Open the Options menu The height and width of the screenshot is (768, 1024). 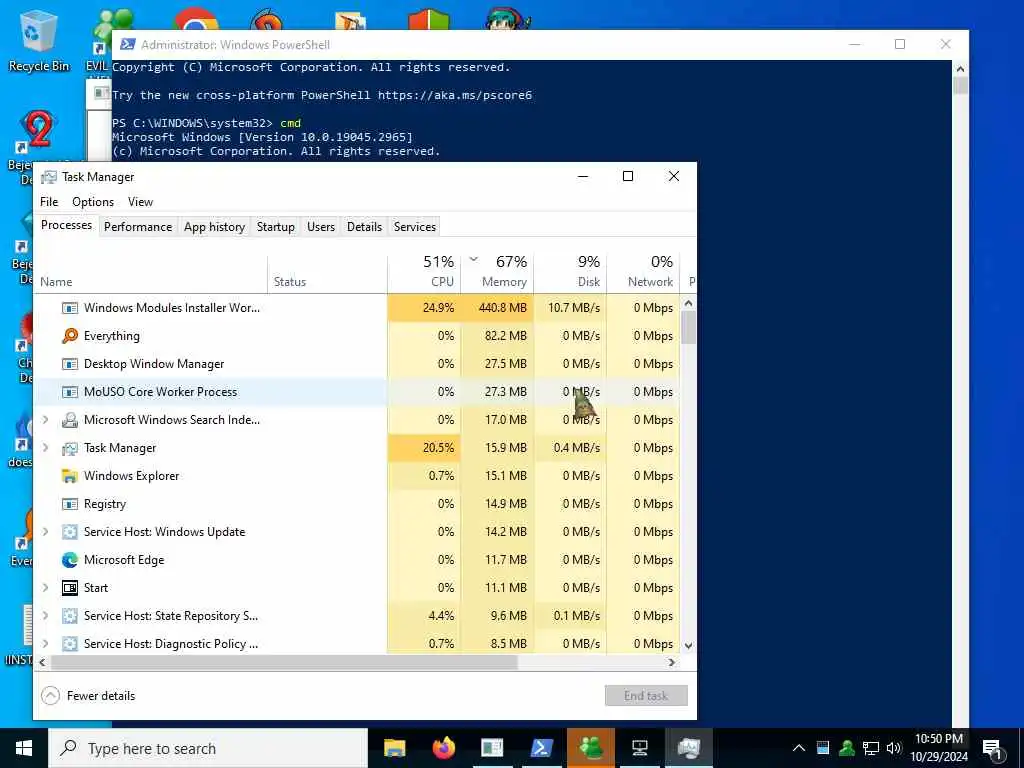[93, 202]
